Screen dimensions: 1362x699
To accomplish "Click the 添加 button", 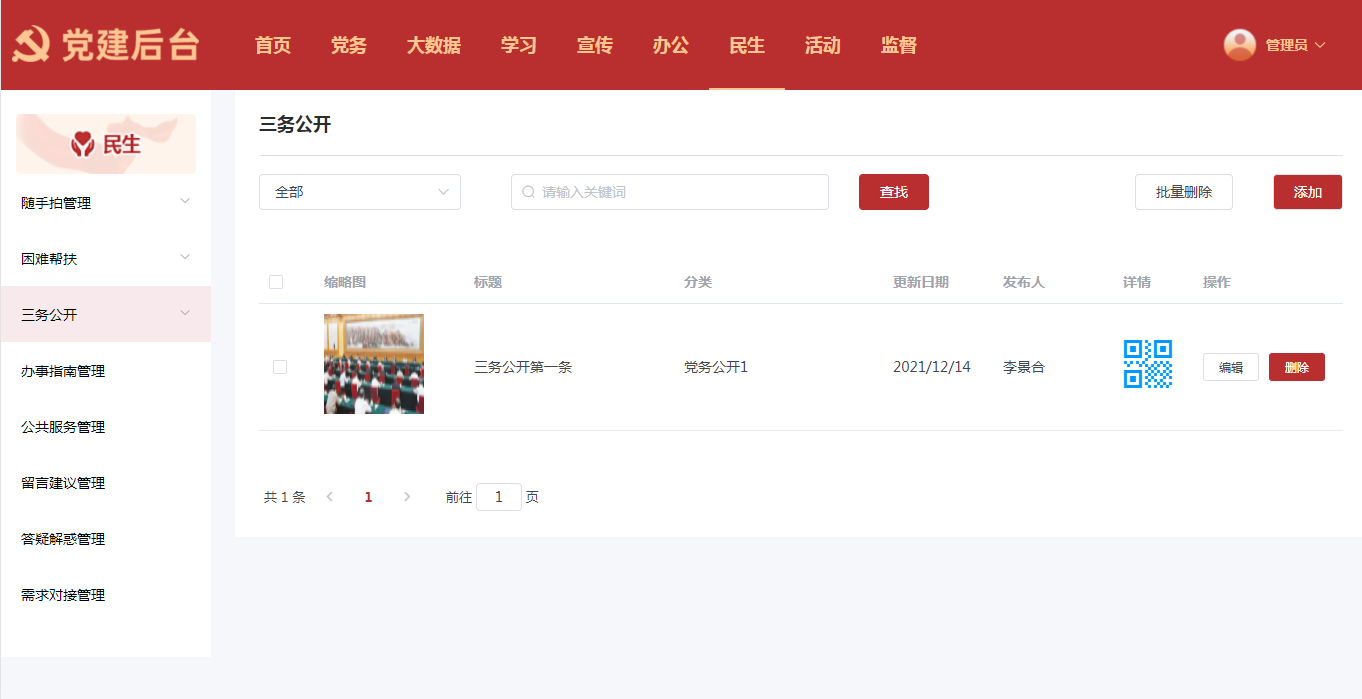I will (x=1307, y=192).
